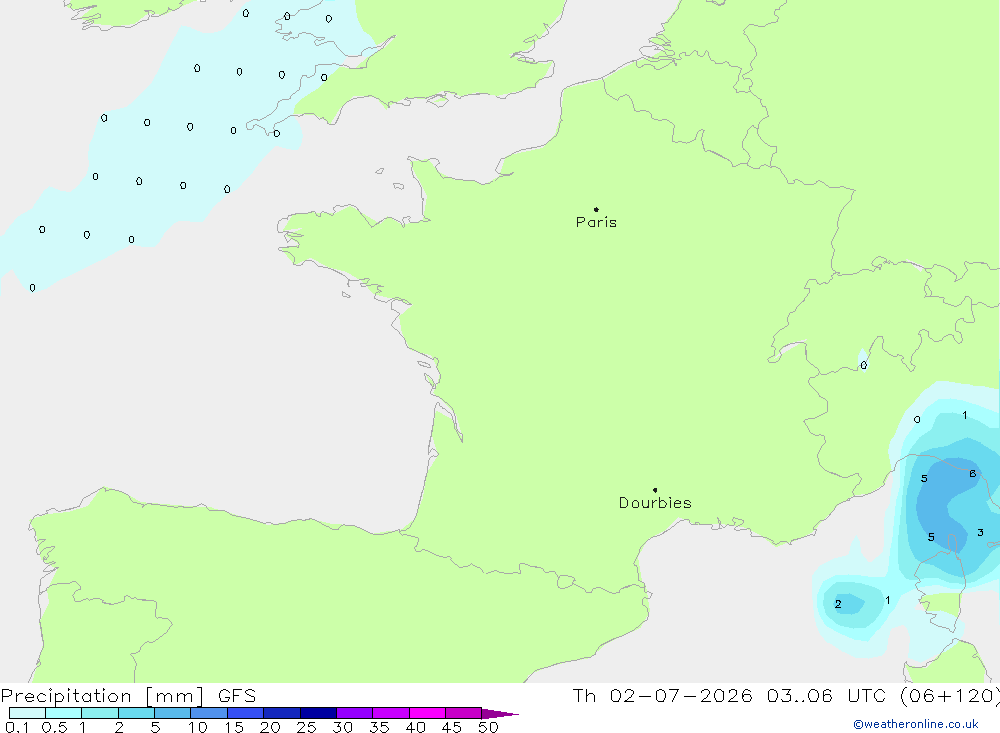Pick the 25–30 mm navy legend color
The image size is (1000, 733).
click(318, 713)
